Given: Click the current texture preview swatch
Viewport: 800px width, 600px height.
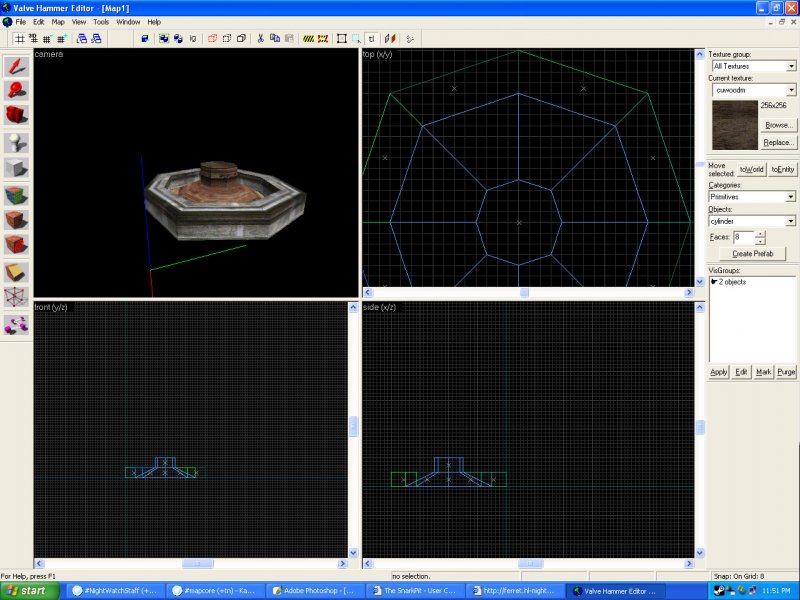Looking at the screenshot, I should 733,123.
